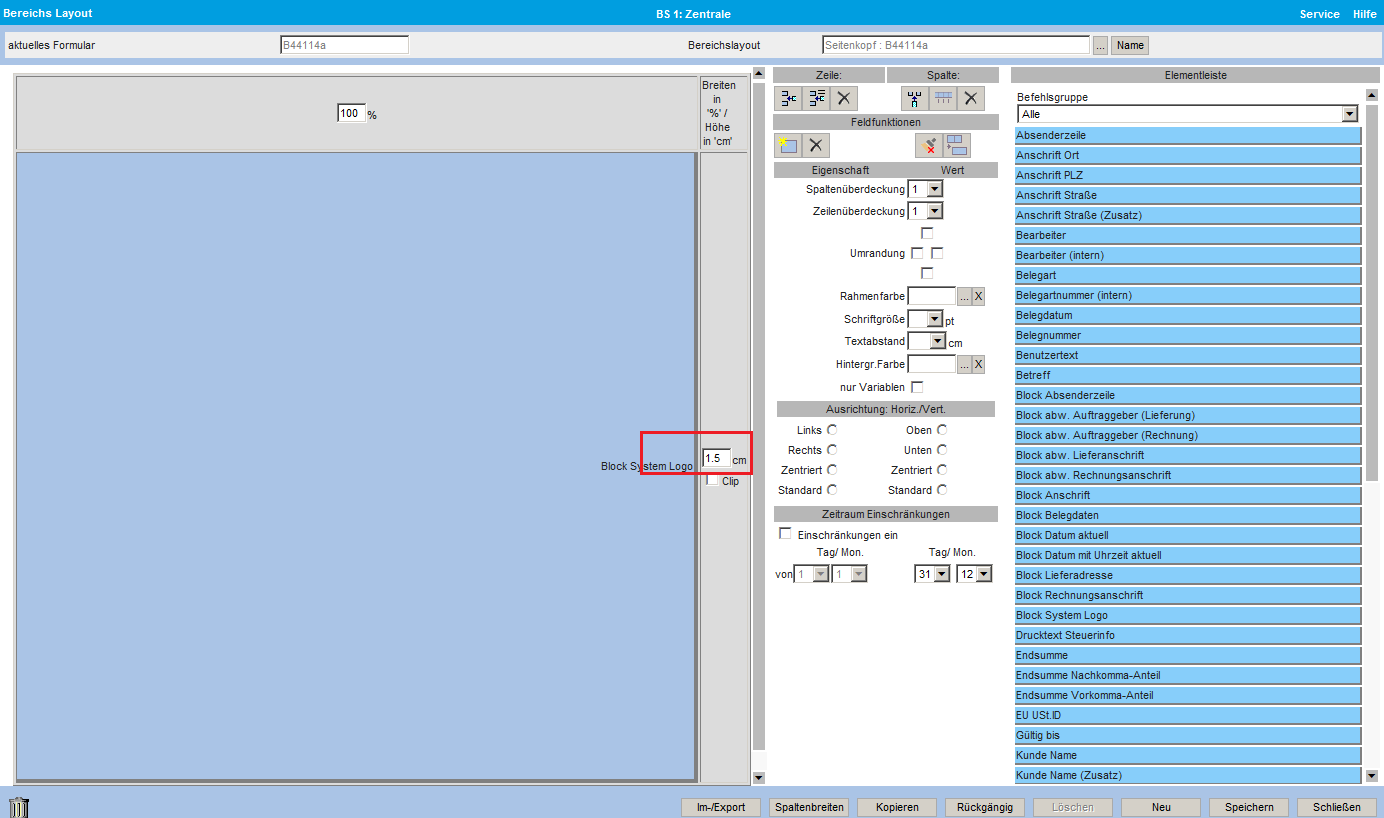1384x818 pixels.
Task: Open the Service menu
Action: click(1319, 14)
